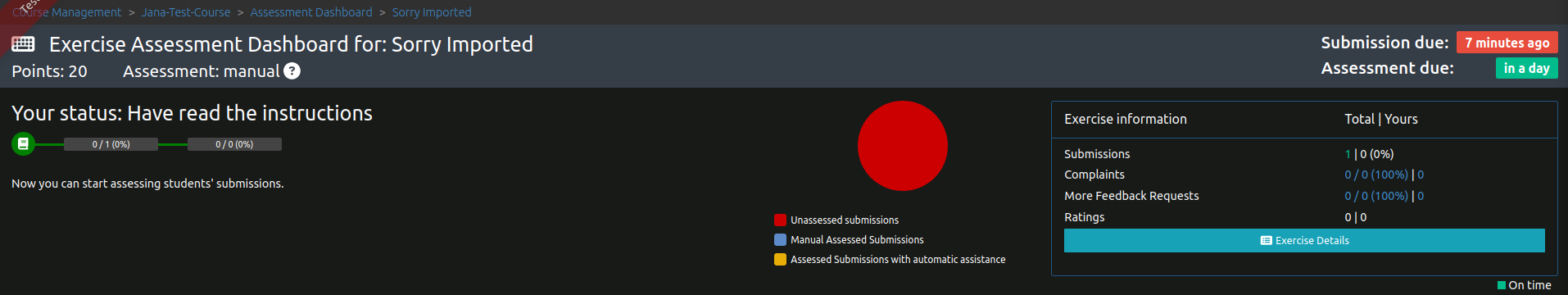
Task: Click the 'Submission due:' label
Action: point(1384,43)
